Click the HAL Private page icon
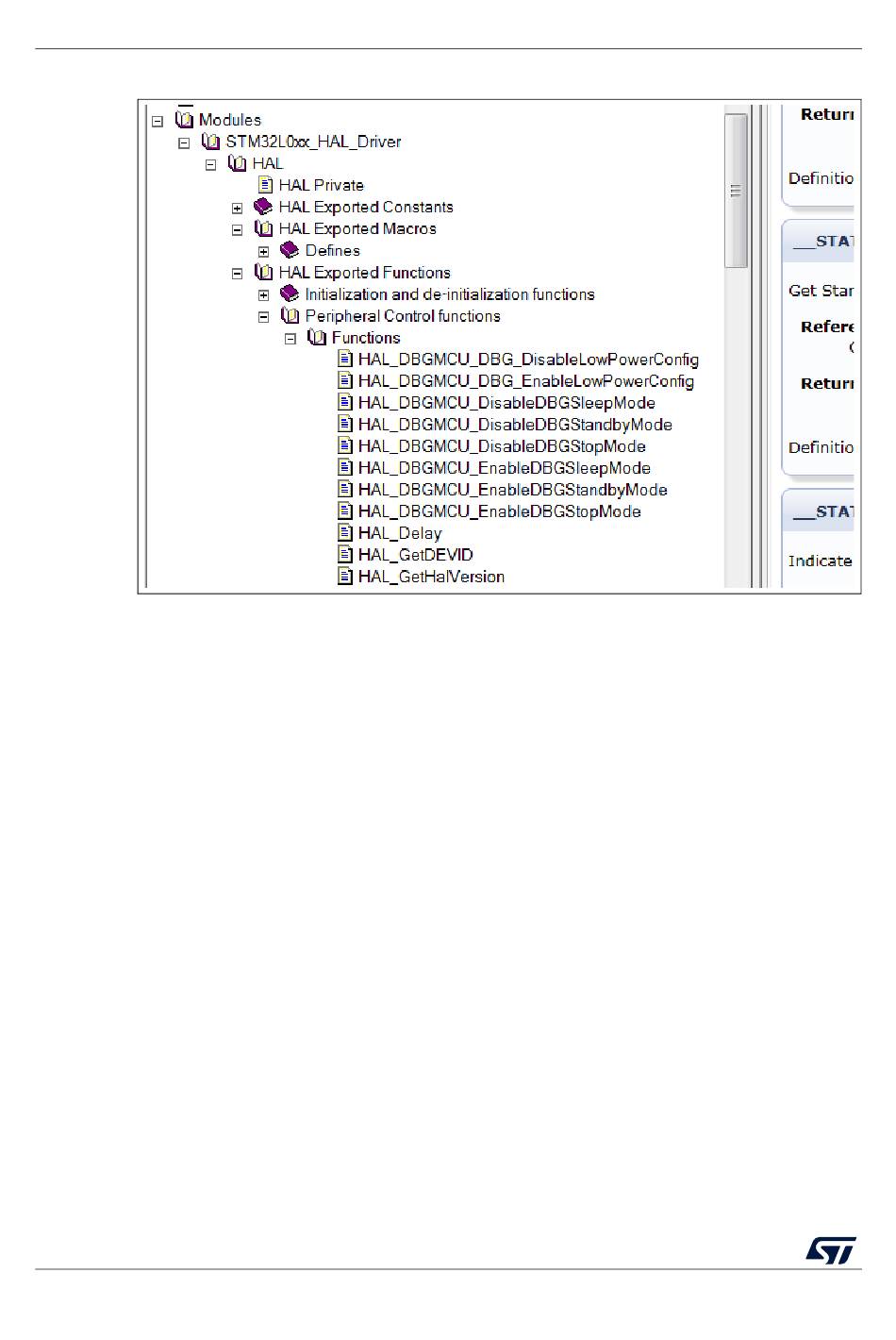The image size is (896, 1340). click(266, 185)
